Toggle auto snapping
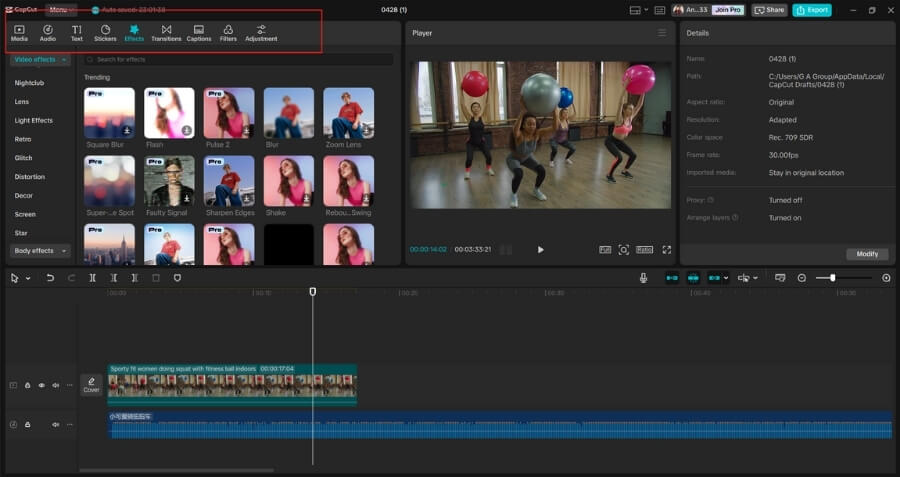The height and width of the screenshot is (477, 900). [693, 278]
